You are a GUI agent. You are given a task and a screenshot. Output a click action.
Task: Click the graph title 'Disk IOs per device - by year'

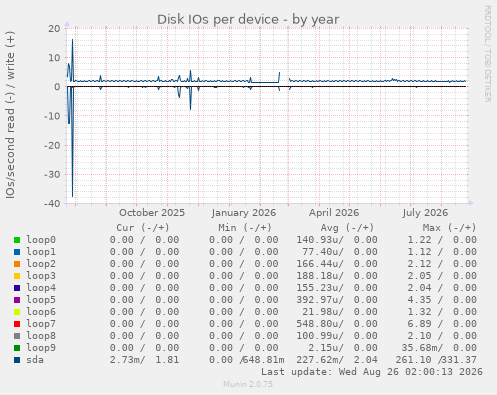tap(248, 19)
